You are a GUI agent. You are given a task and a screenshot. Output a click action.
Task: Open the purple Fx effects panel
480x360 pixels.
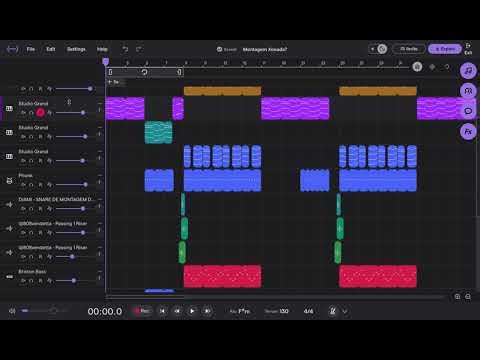[468, 131]
